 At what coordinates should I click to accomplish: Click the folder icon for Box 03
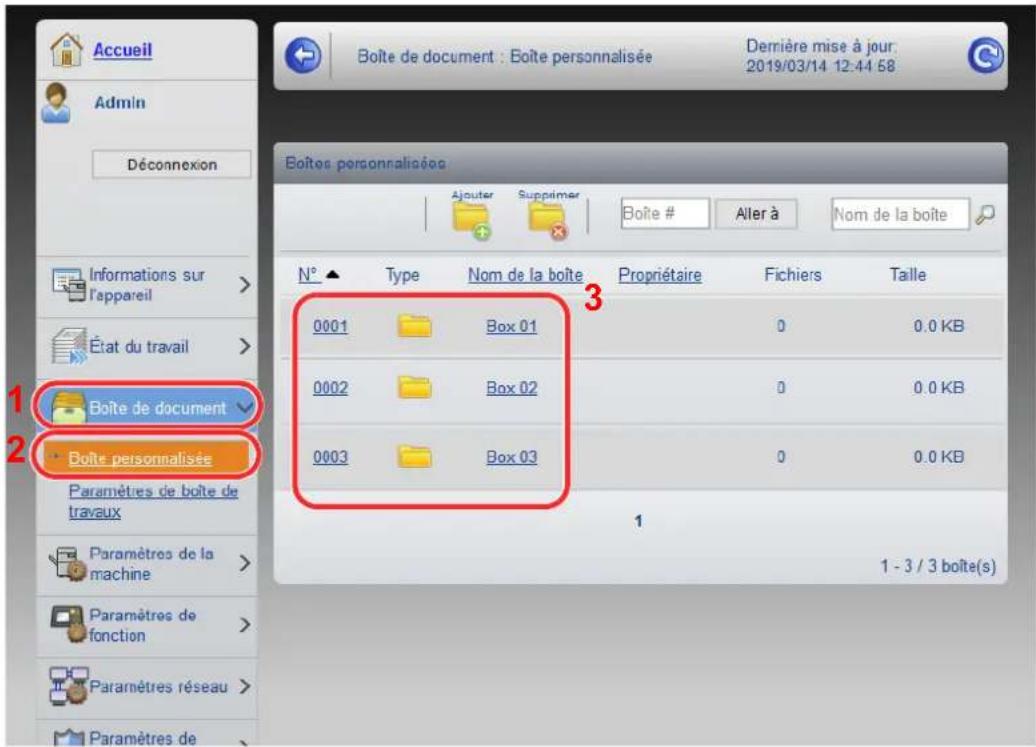point(414,457)
